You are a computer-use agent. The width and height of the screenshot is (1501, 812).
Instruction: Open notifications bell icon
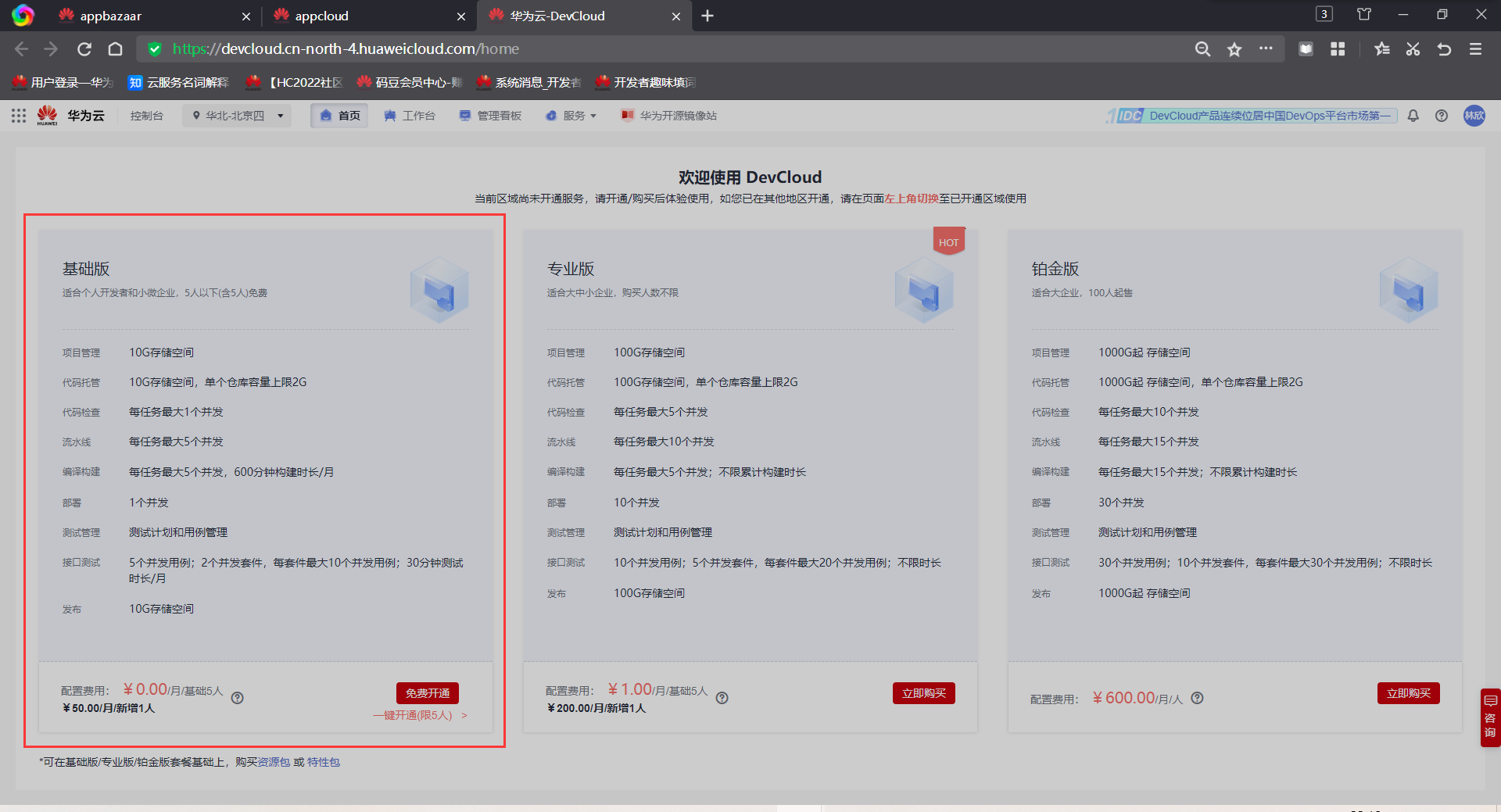(x=1413, y=116)
